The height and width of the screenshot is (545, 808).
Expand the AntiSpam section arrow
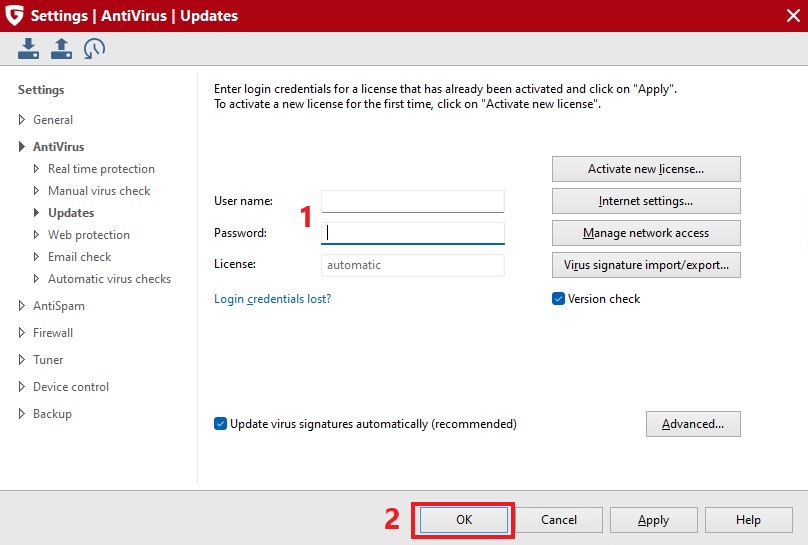(x=22, y=305)
